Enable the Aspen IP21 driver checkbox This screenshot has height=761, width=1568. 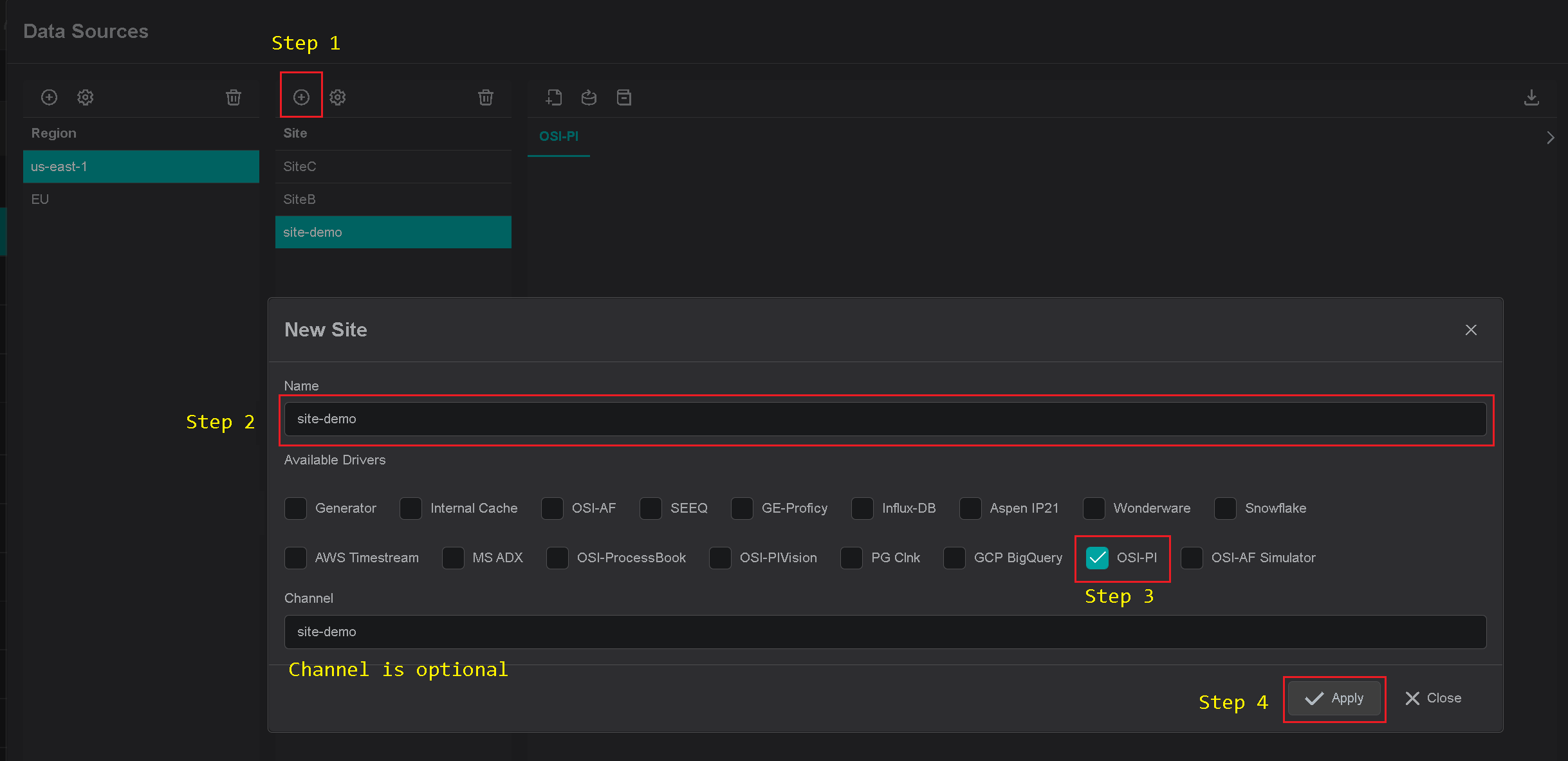(x=970, y=508)
